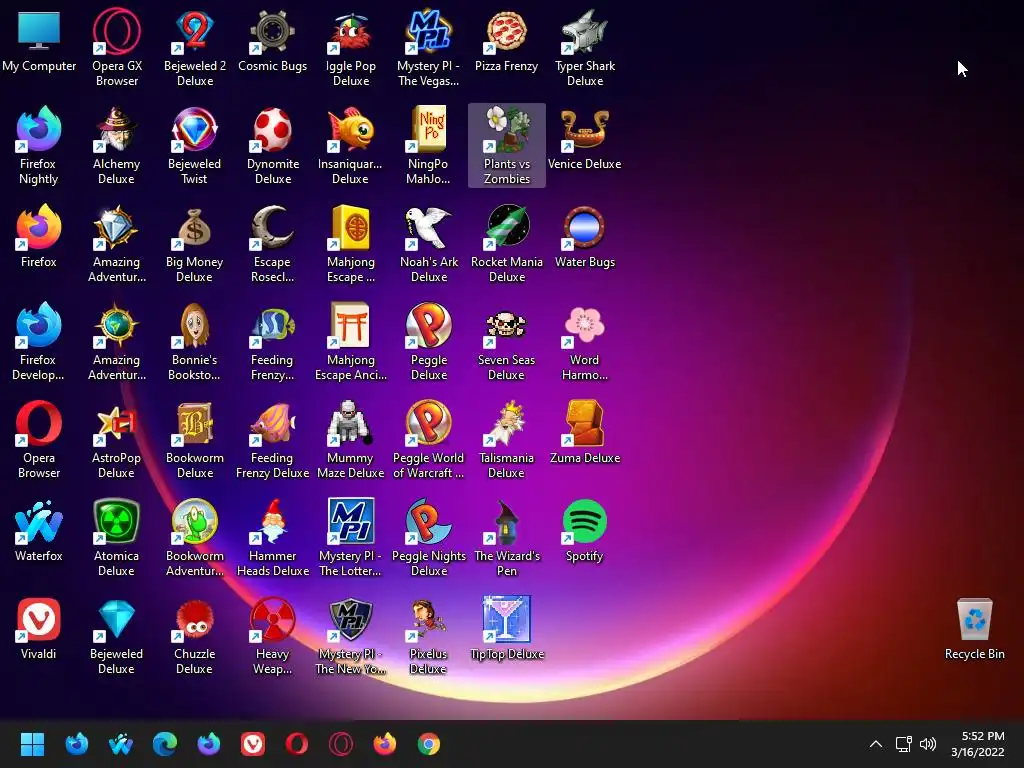Open the Plants vs Zombies desktop shortcut
Image resolution: width=1024 pixels, height=768 pixels.
click(x=507, y=145)
